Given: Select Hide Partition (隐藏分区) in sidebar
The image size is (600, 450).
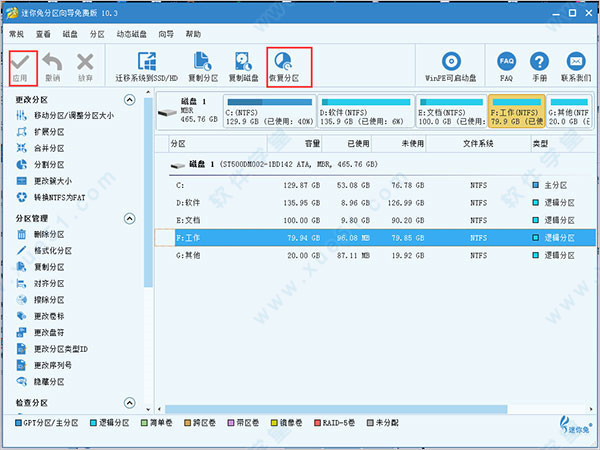Looking at the screenshot, I should pos(41,382).
